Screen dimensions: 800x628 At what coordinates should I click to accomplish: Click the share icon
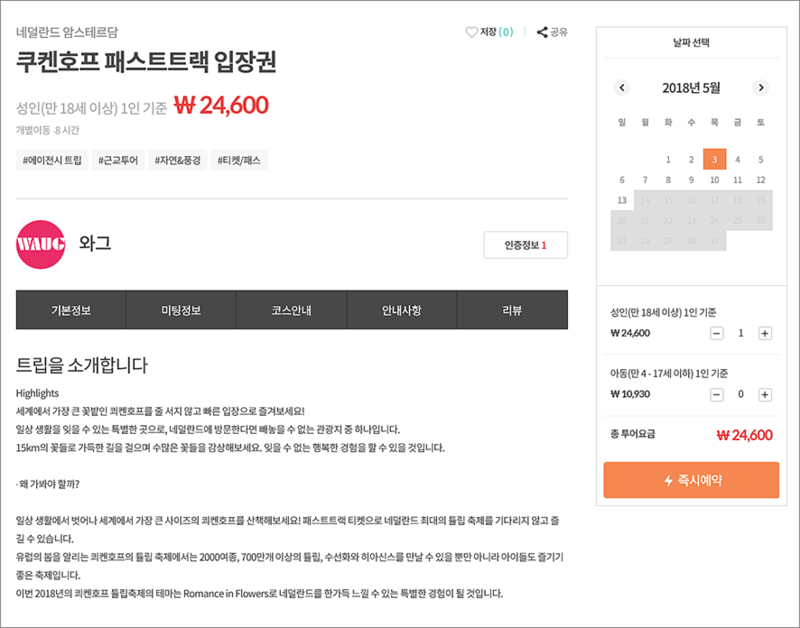coord(542,32)
